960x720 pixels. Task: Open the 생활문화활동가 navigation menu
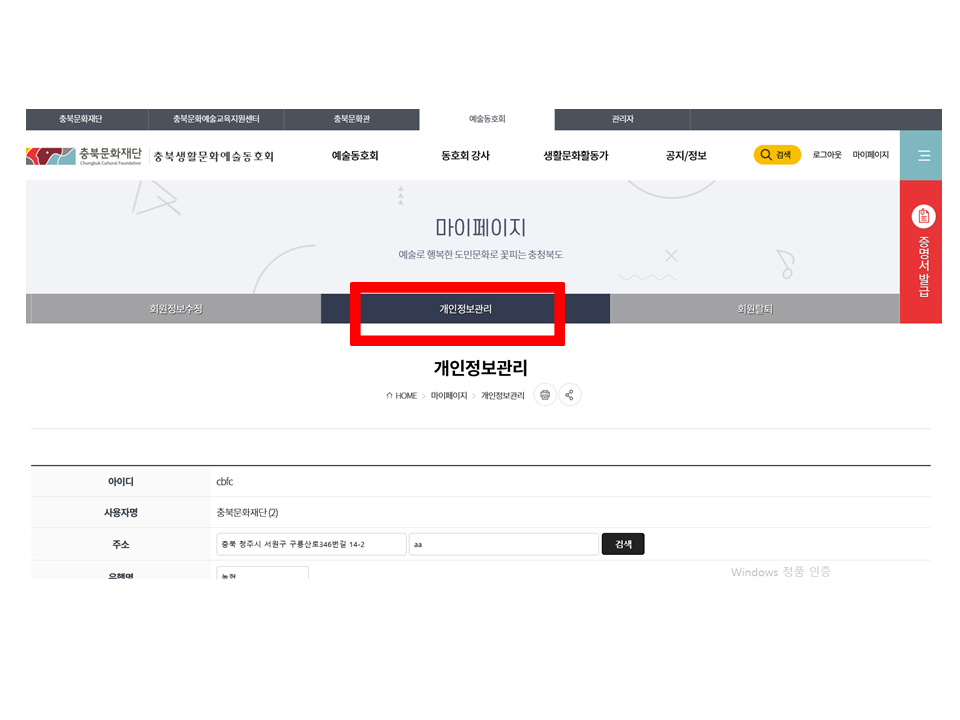[575, 156]
